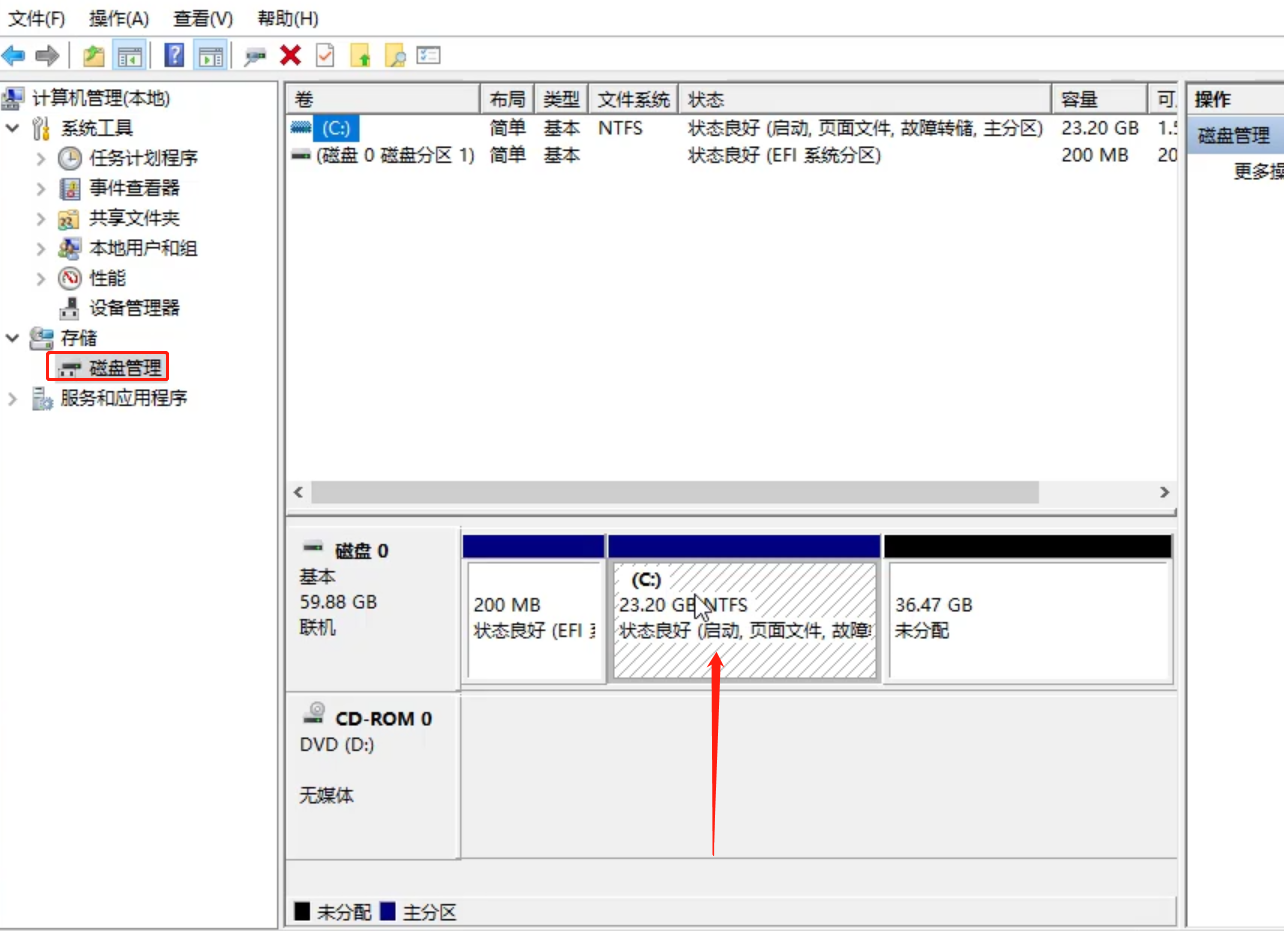Click the red X delete icon

click(x=291, y=55)
